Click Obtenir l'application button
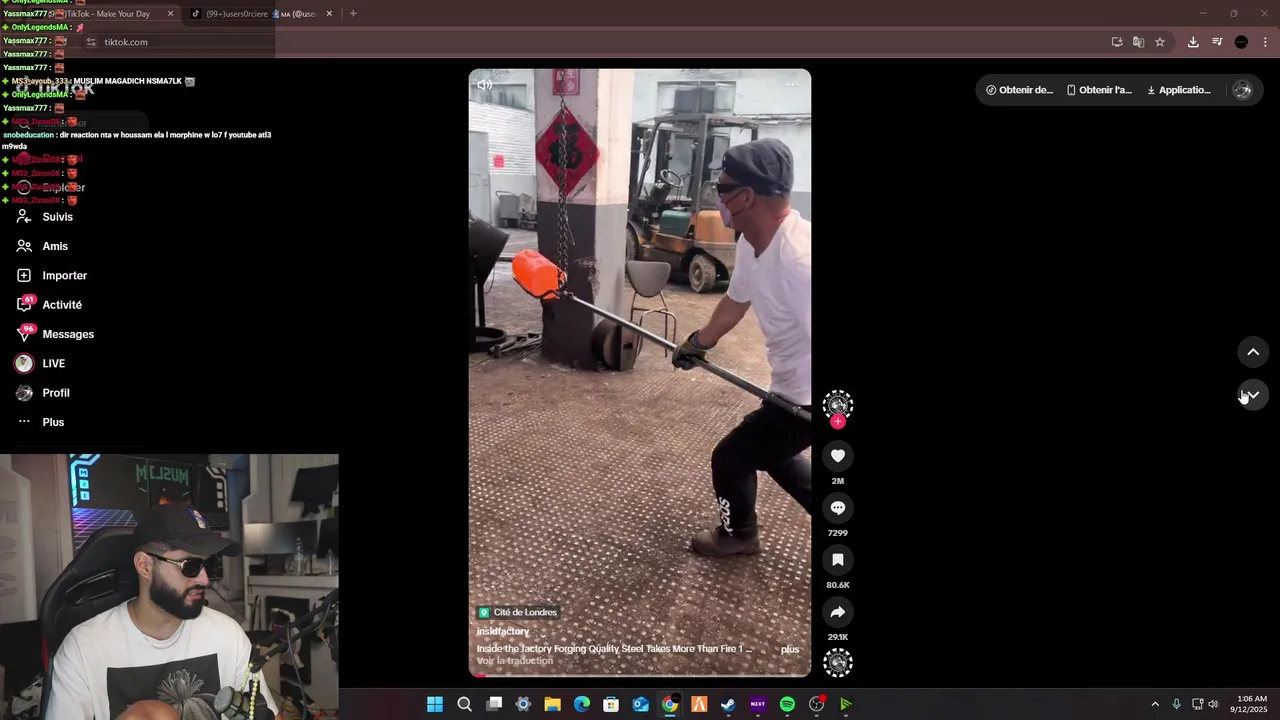Viewport: 1280px width, 720px height. [1099, 90]
